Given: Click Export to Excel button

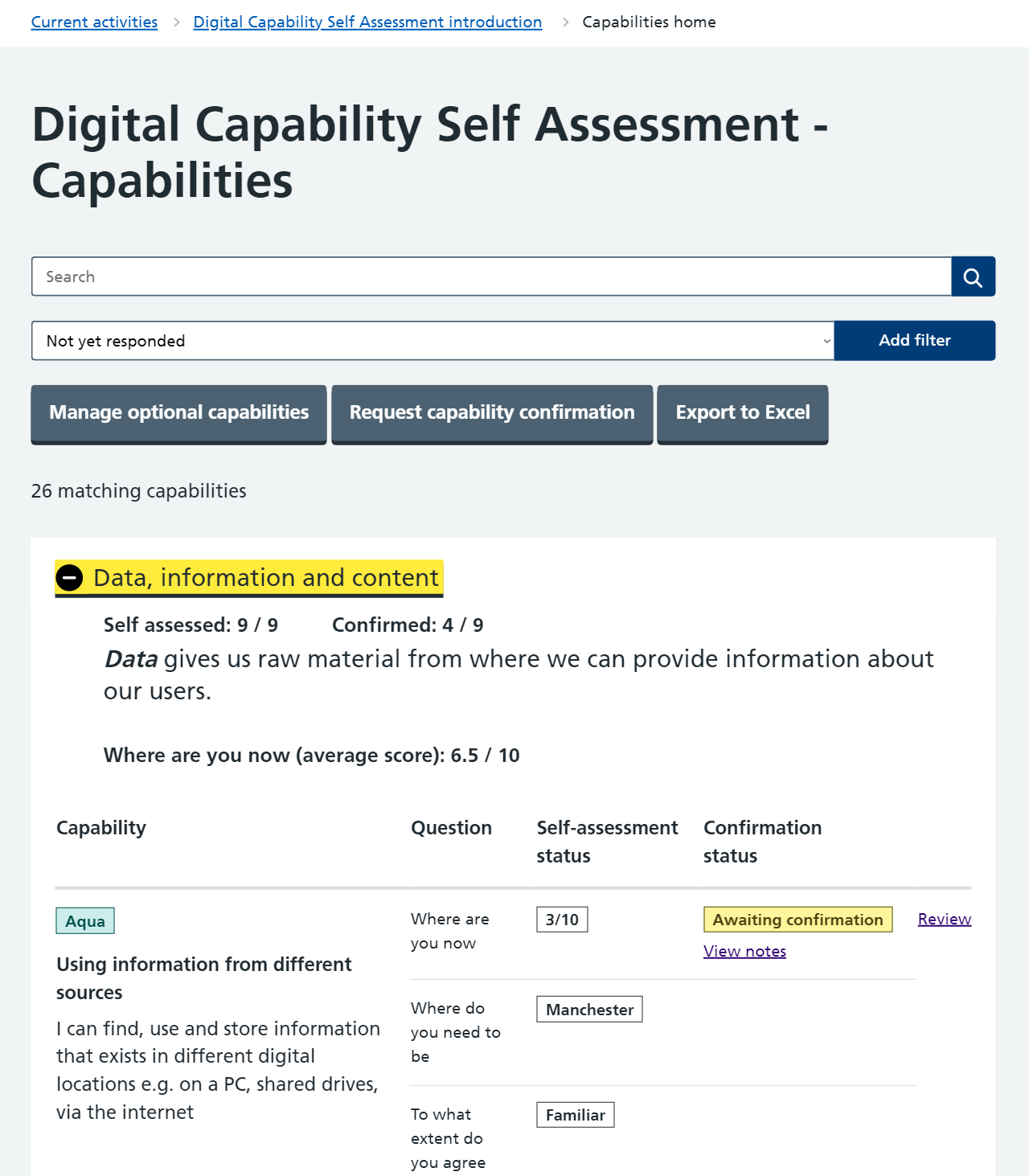Looking at the screenshot, I should tap(743, 413).
